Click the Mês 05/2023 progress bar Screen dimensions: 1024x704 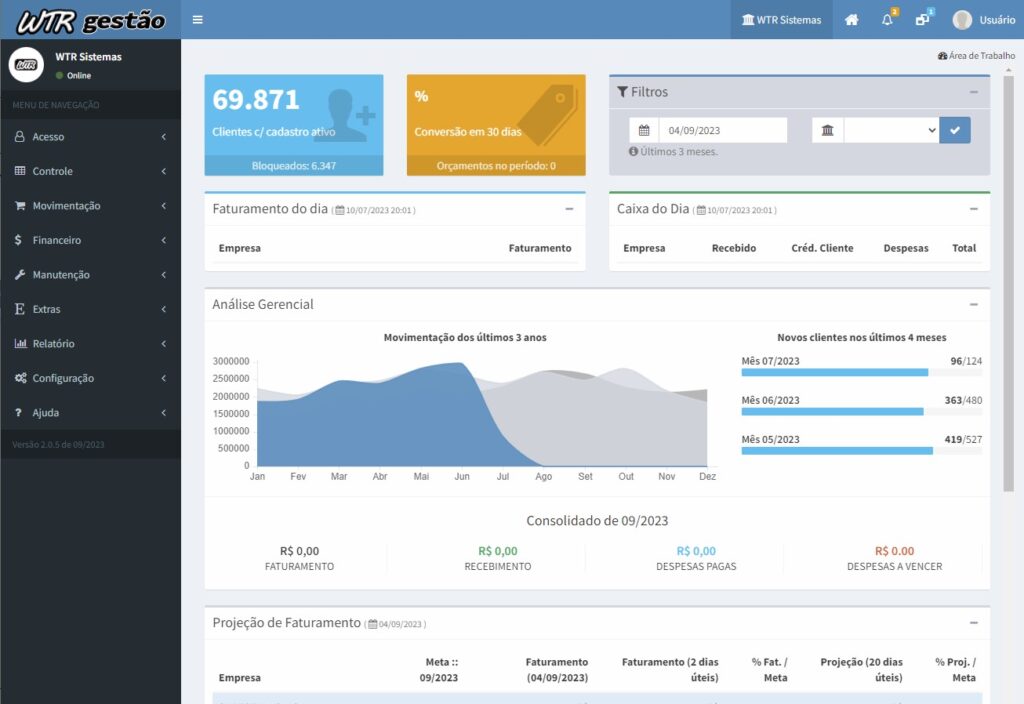coord(861,451)
